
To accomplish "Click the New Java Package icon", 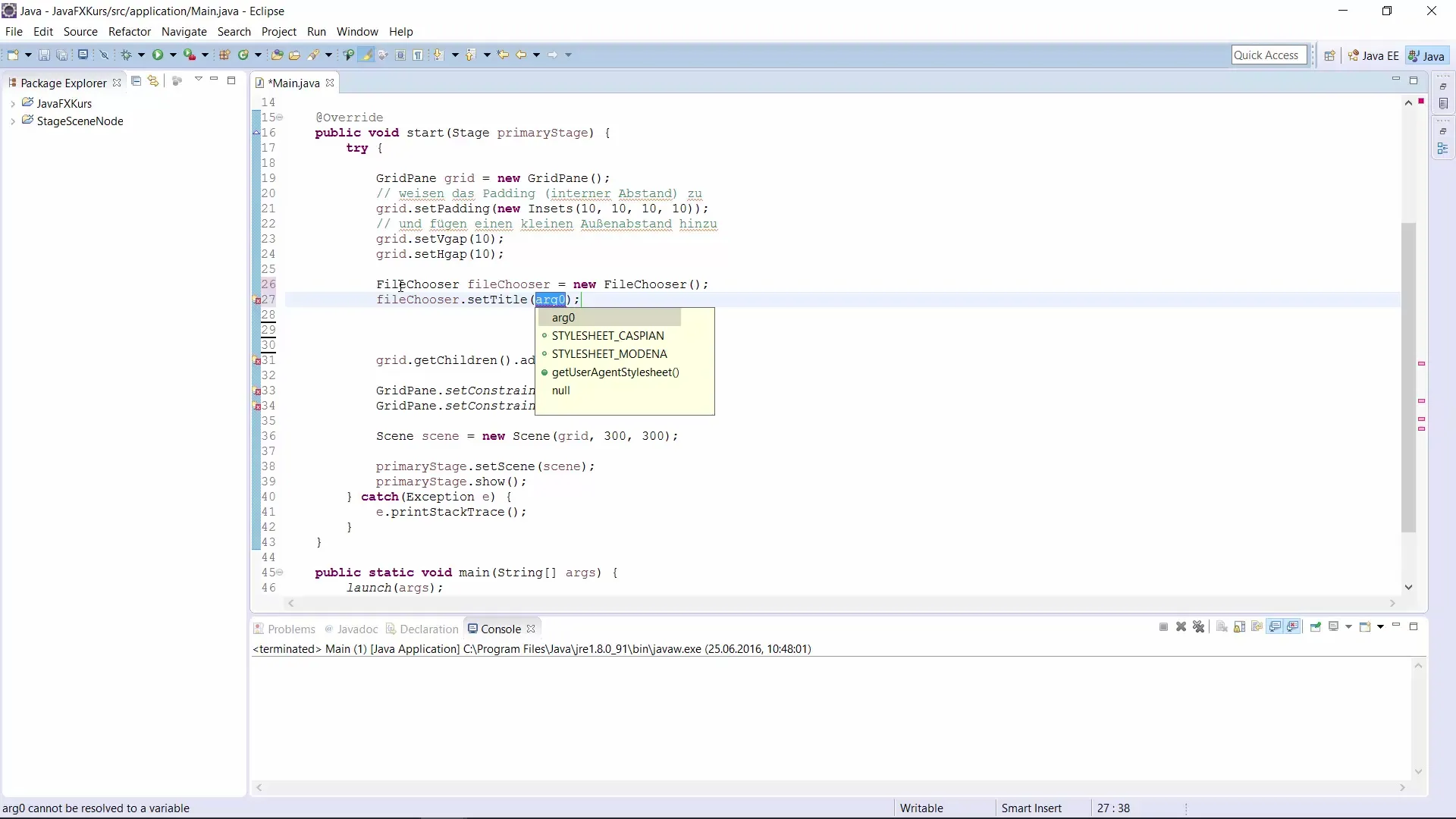I will (x=224, y=55).
